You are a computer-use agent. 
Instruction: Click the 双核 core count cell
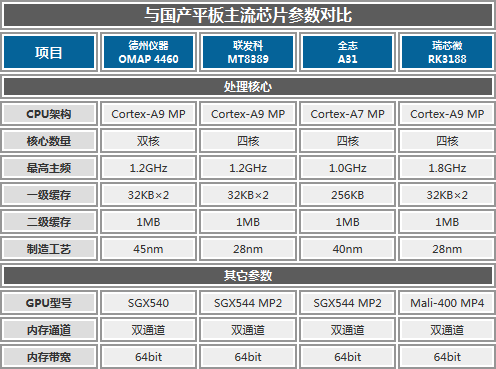coord(148,141)
